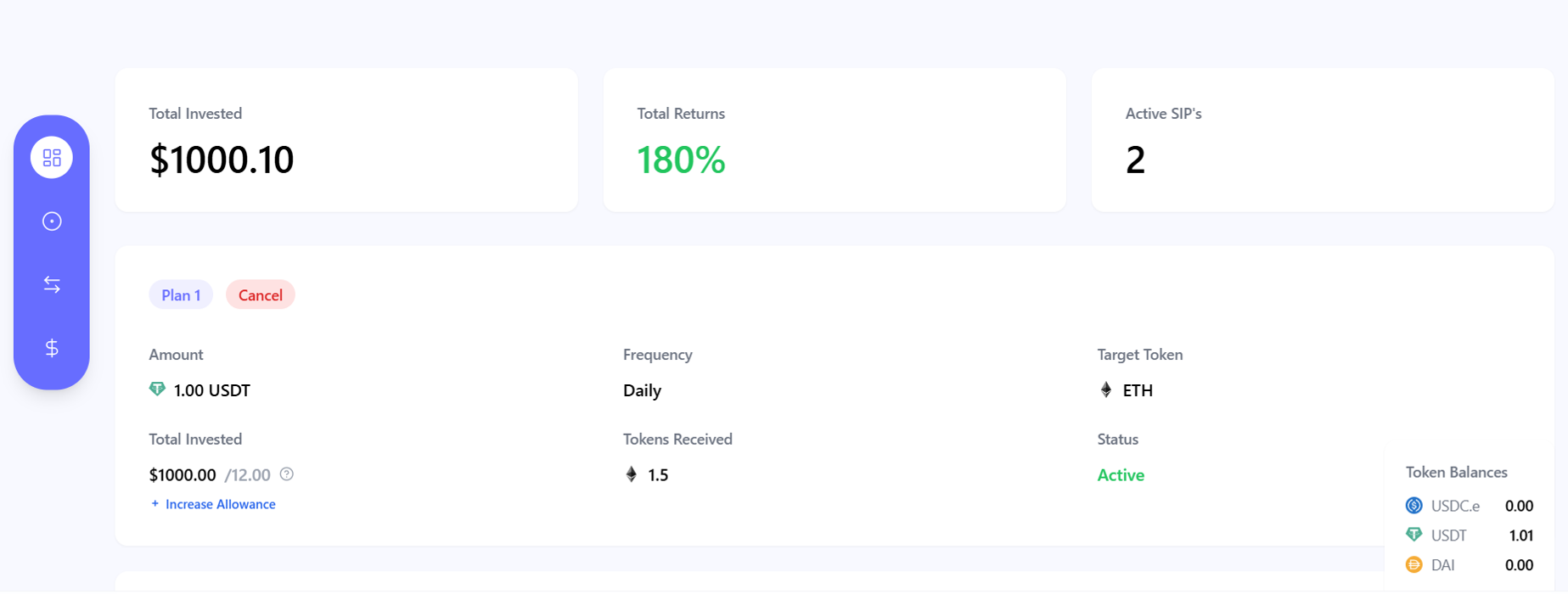This screenshot has height=594, width=1568.
Task: Click the USDT icon in Token Balances
Action: (x=1414, y=535)
